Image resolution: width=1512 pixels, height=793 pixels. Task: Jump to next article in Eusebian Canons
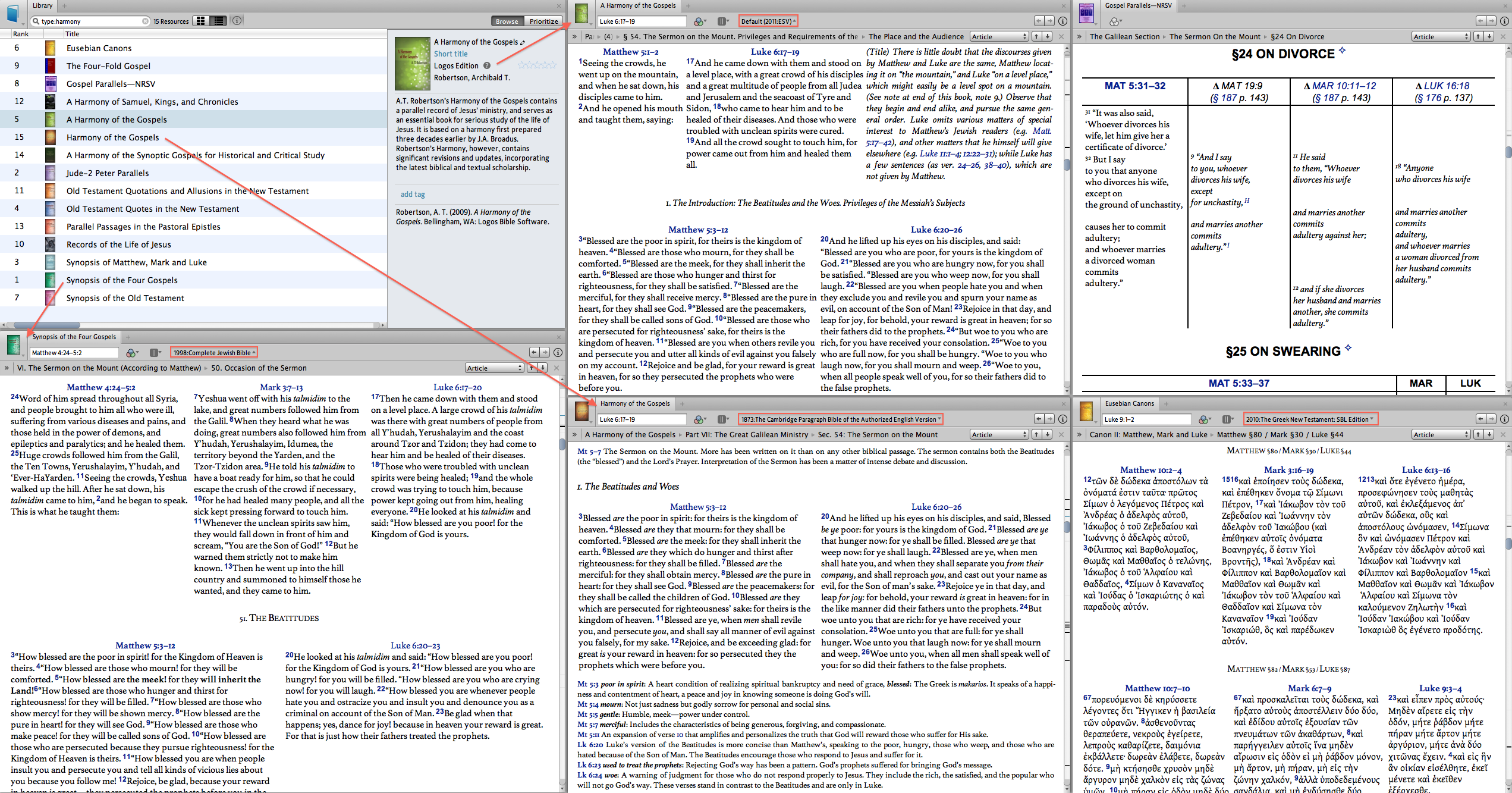coord(1489,435)
